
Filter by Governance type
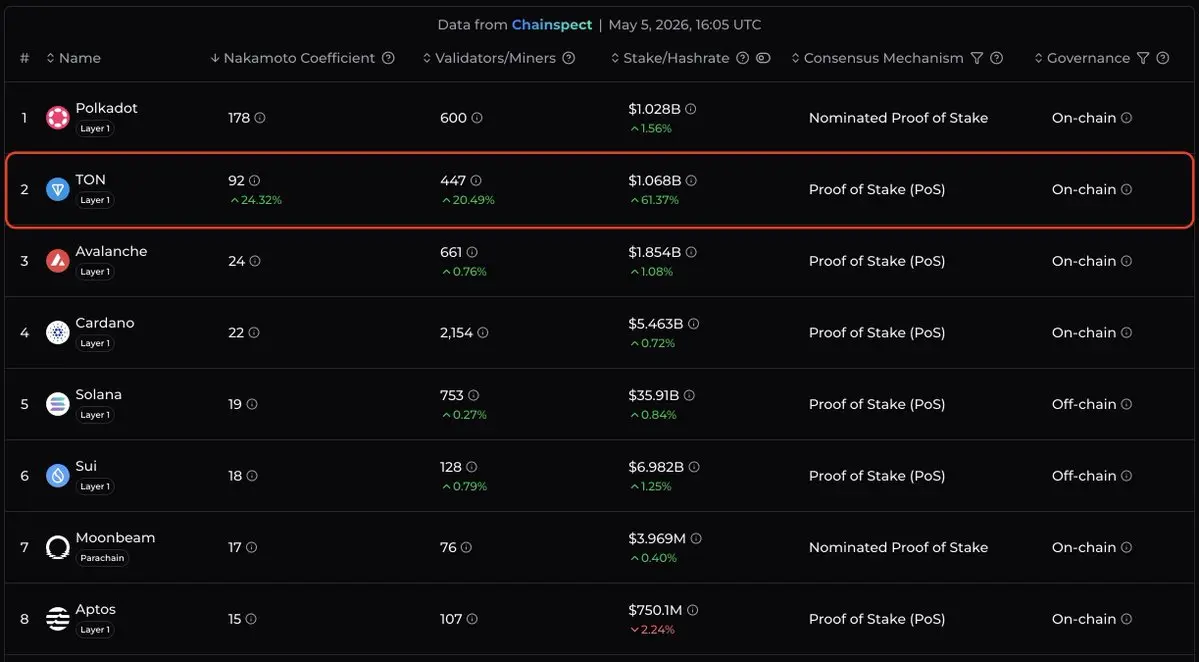pos(1143,58)
